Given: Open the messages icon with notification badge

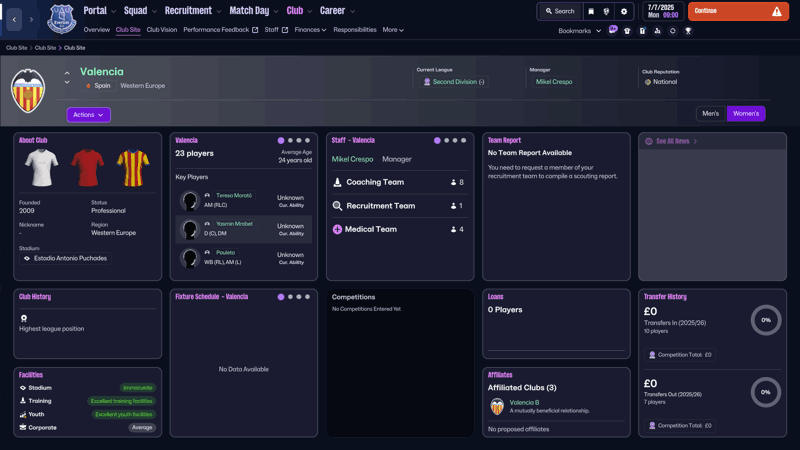Looking at the screenshot, I should [613, 30].
